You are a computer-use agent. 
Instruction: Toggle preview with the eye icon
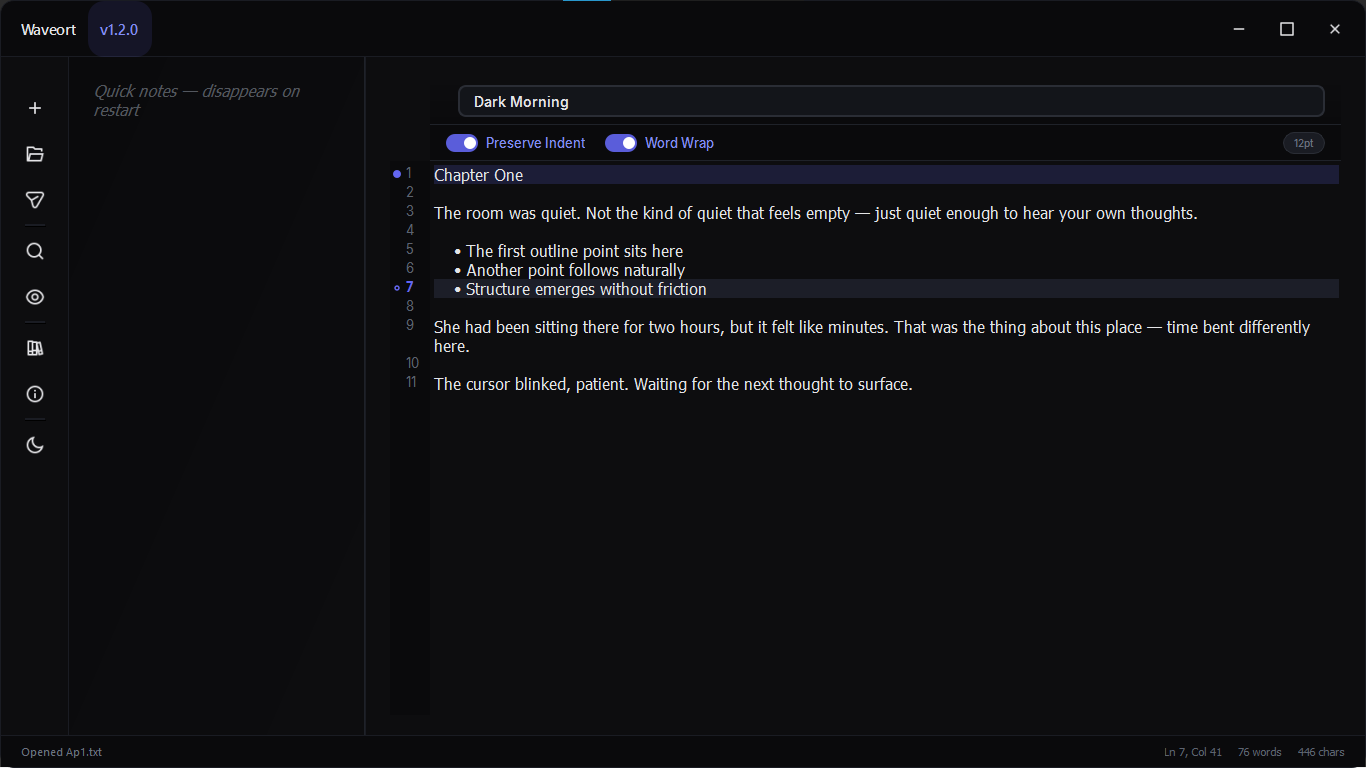[35, 297]
